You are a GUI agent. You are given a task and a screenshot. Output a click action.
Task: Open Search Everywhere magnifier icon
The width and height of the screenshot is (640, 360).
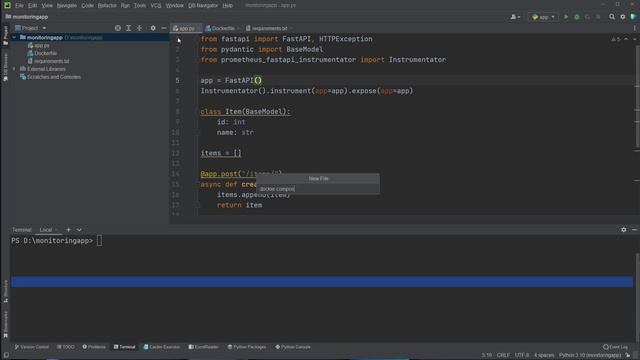[x=612, y=17]
